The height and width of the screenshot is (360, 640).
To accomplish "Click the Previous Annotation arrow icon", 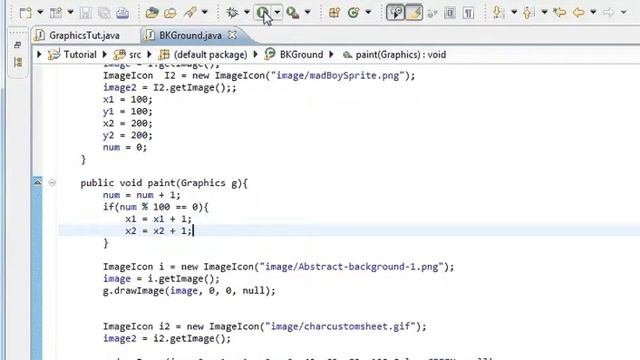I will tap(528, 13).
